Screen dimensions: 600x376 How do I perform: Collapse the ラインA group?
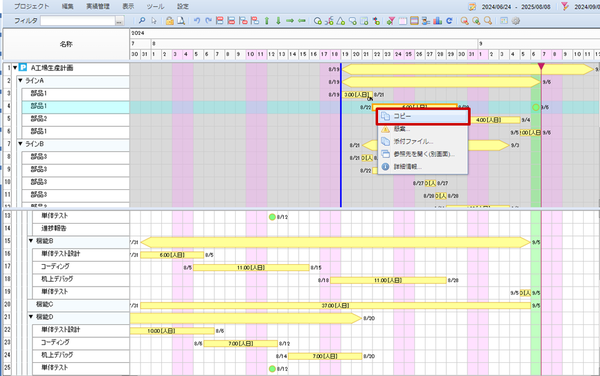(20, 80)
